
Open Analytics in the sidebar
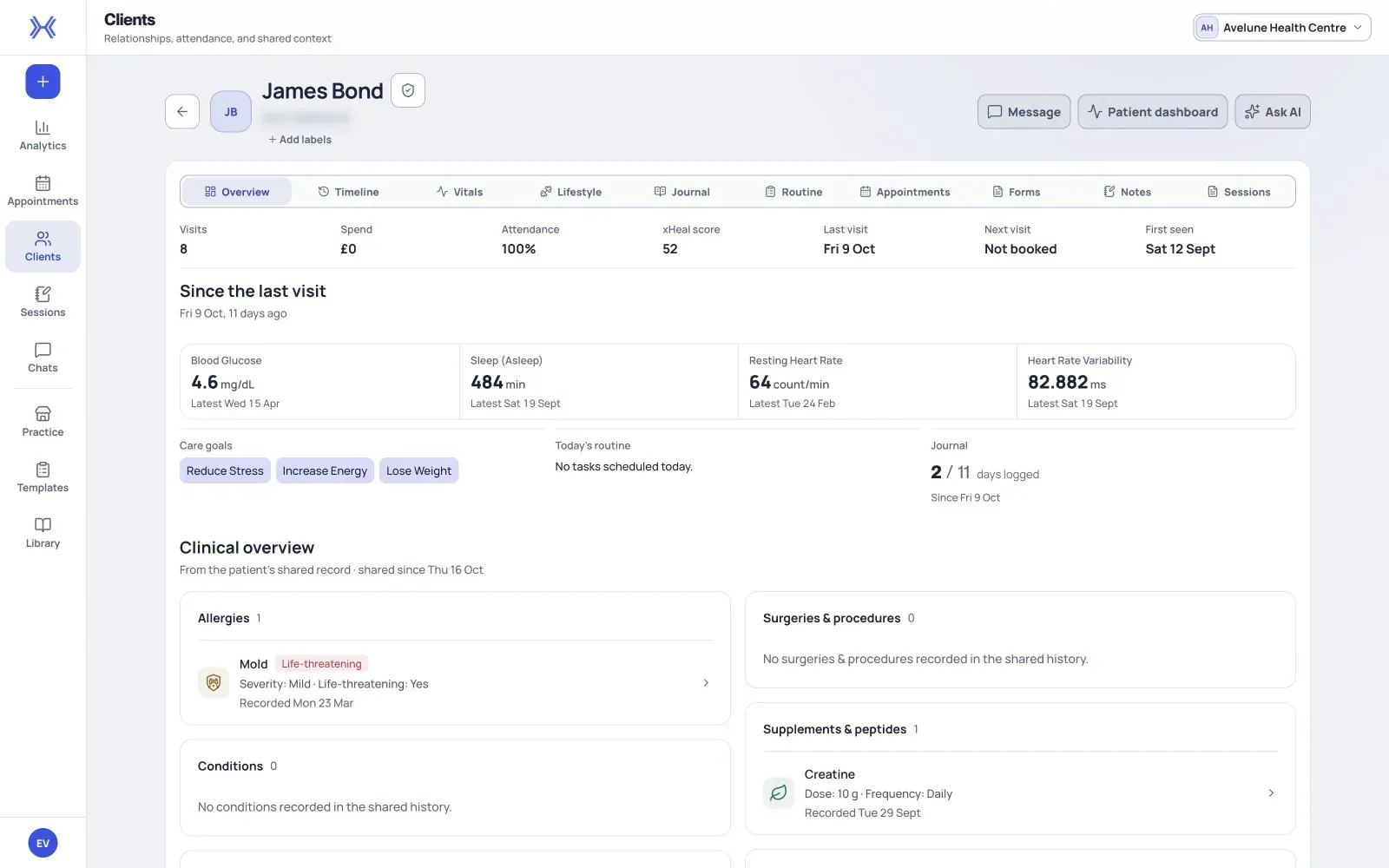click(x=43, y=135)
